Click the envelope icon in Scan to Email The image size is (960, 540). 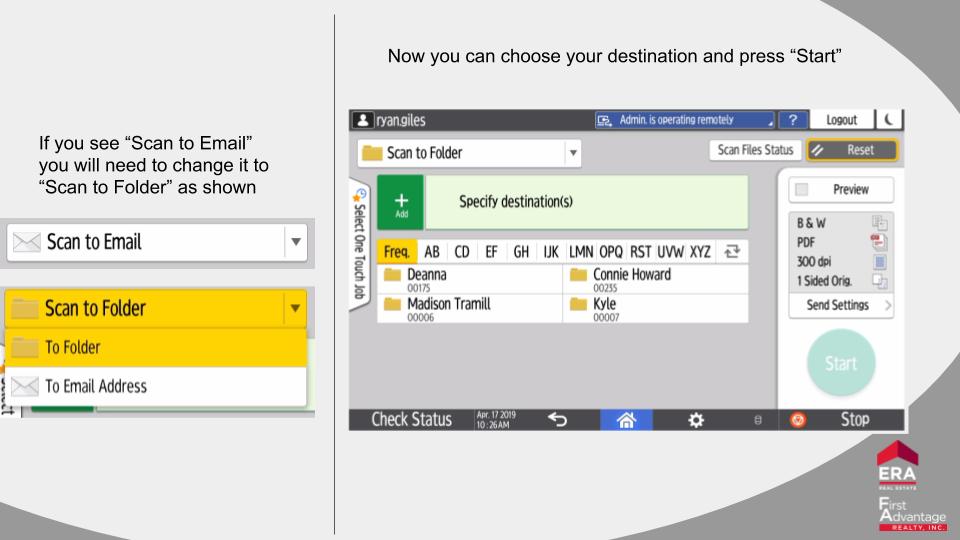26,242
